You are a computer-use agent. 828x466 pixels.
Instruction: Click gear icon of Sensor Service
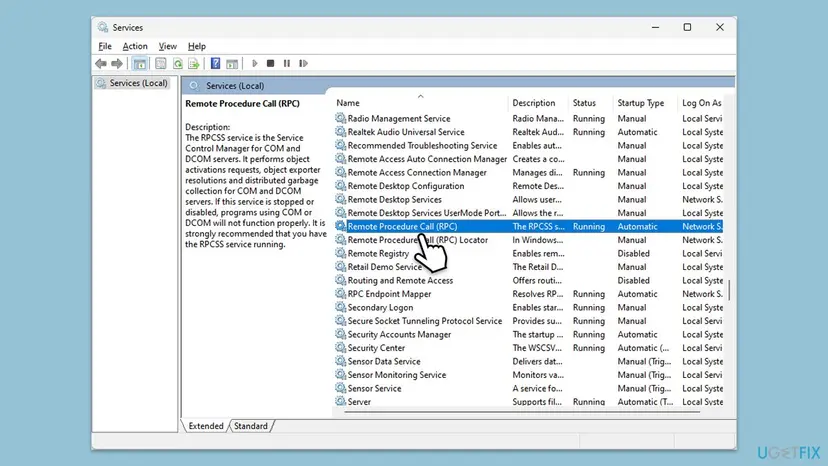341,388
